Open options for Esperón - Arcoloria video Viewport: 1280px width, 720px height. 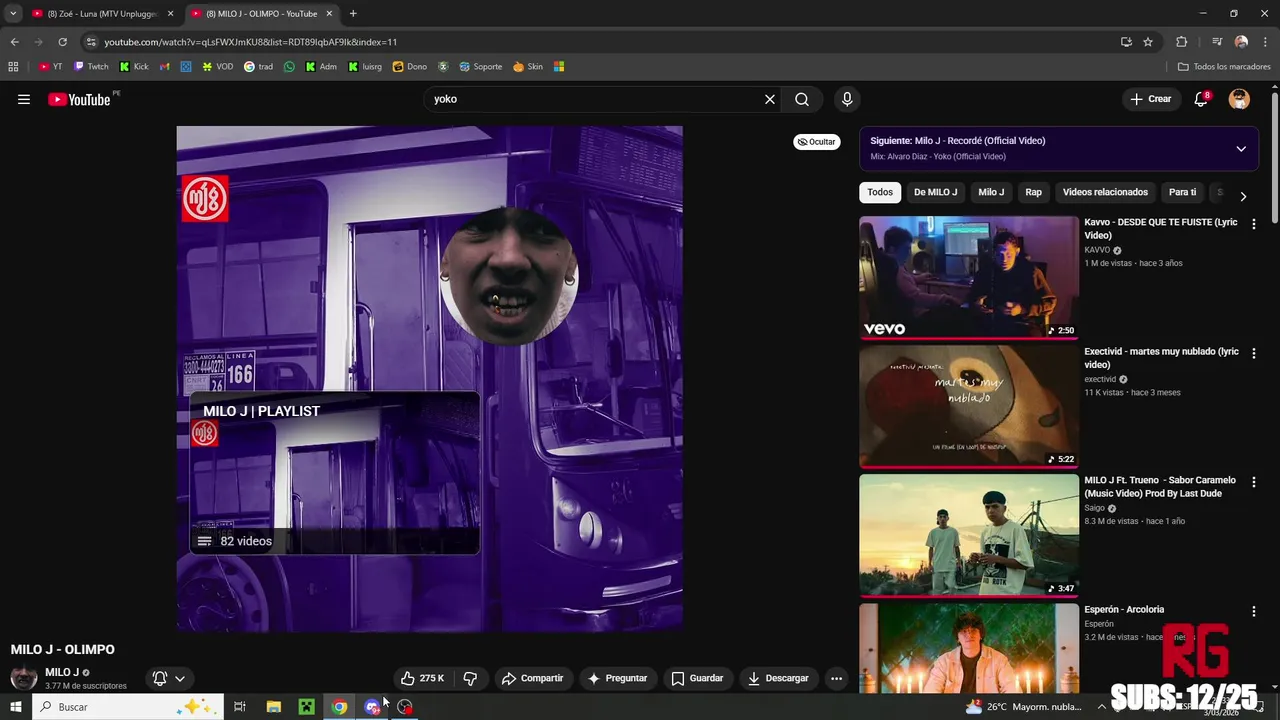click(1253, 611)
